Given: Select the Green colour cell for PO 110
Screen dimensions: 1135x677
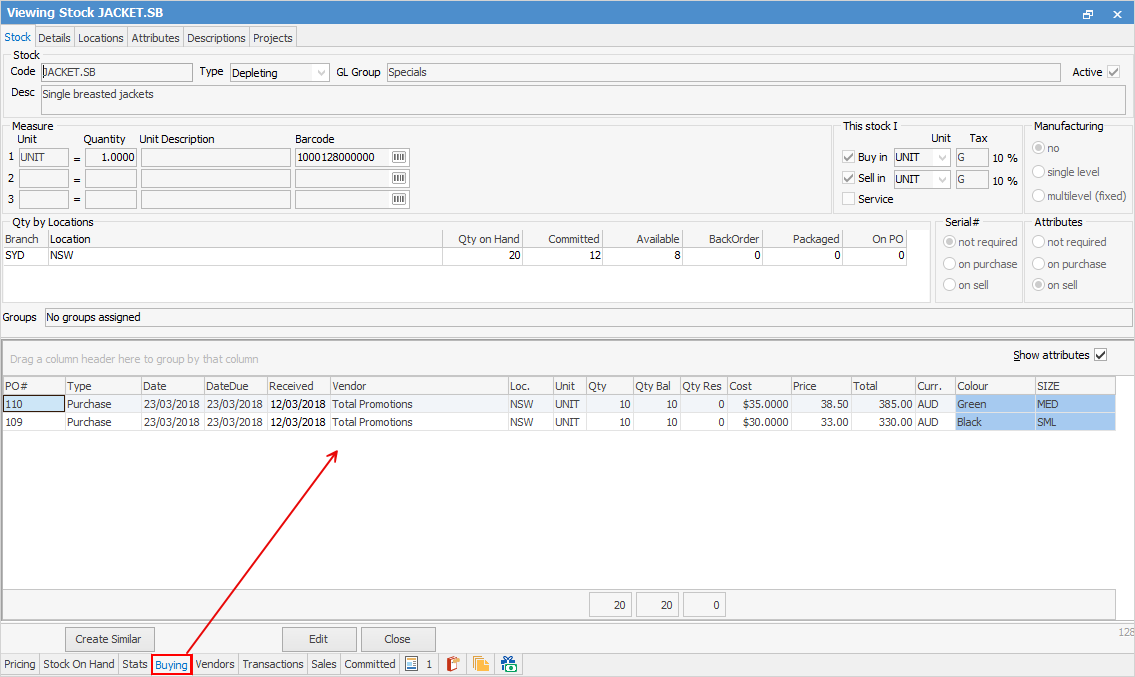Looking at the screenshot, I should [x=994, y=404].
